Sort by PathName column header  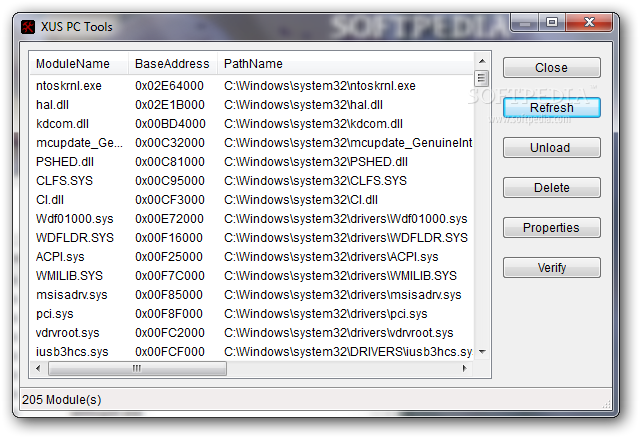click(x=346, y=64)
